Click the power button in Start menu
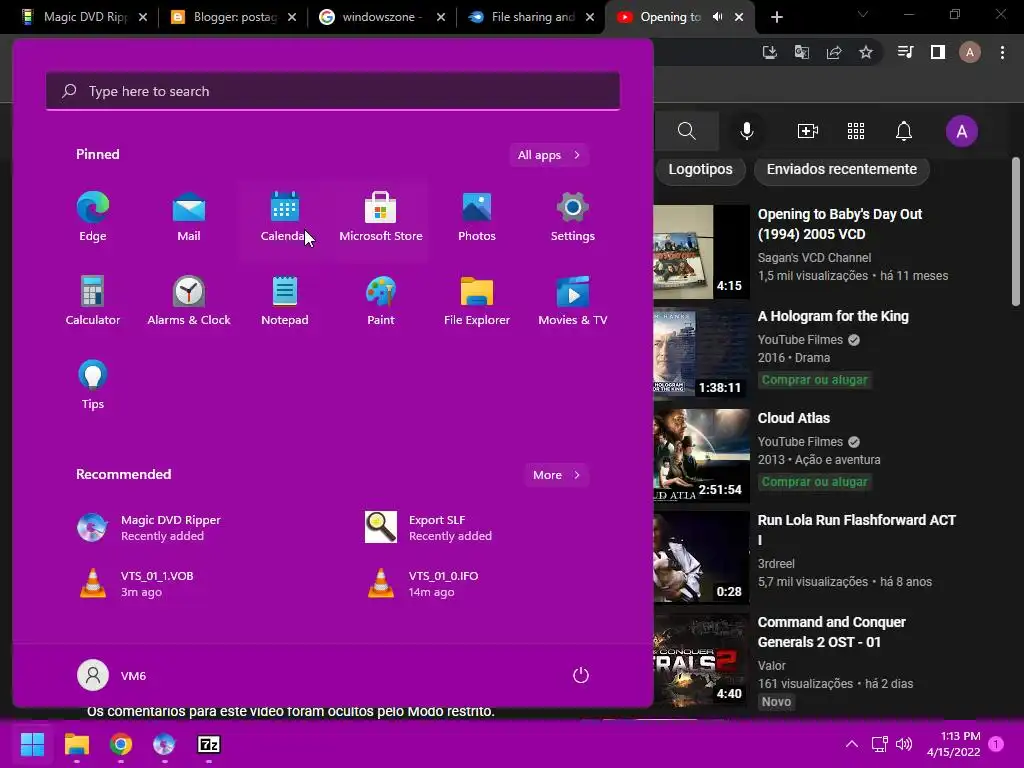Image resolution: width=1024 pixels, height=768 pixels. (581, 675)
